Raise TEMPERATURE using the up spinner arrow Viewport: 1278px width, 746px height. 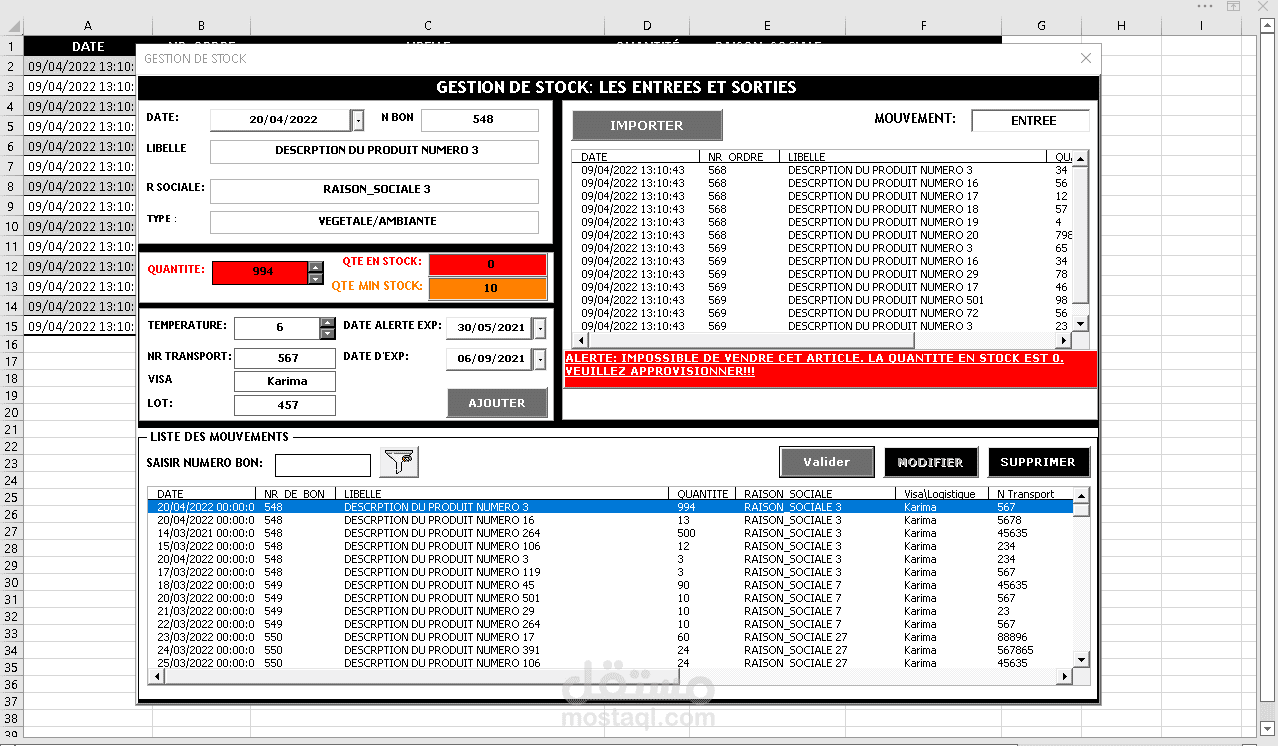pos(327,322)
